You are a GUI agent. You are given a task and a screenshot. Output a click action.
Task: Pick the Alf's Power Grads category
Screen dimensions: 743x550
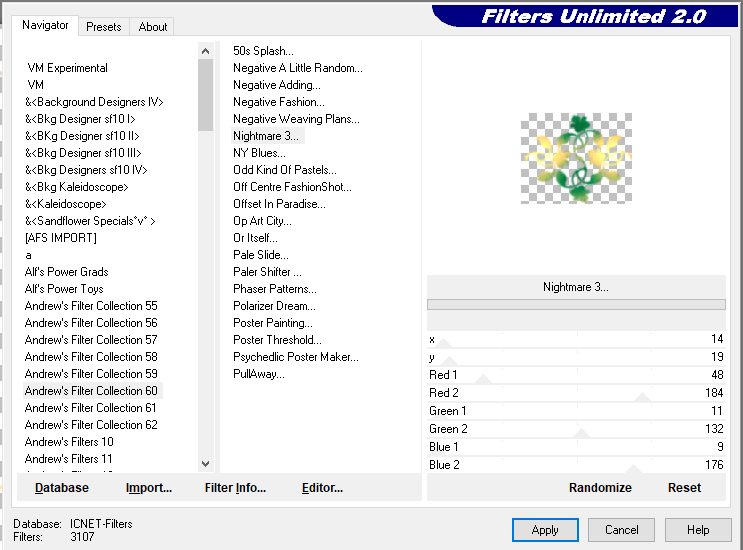tap(67, 272)
